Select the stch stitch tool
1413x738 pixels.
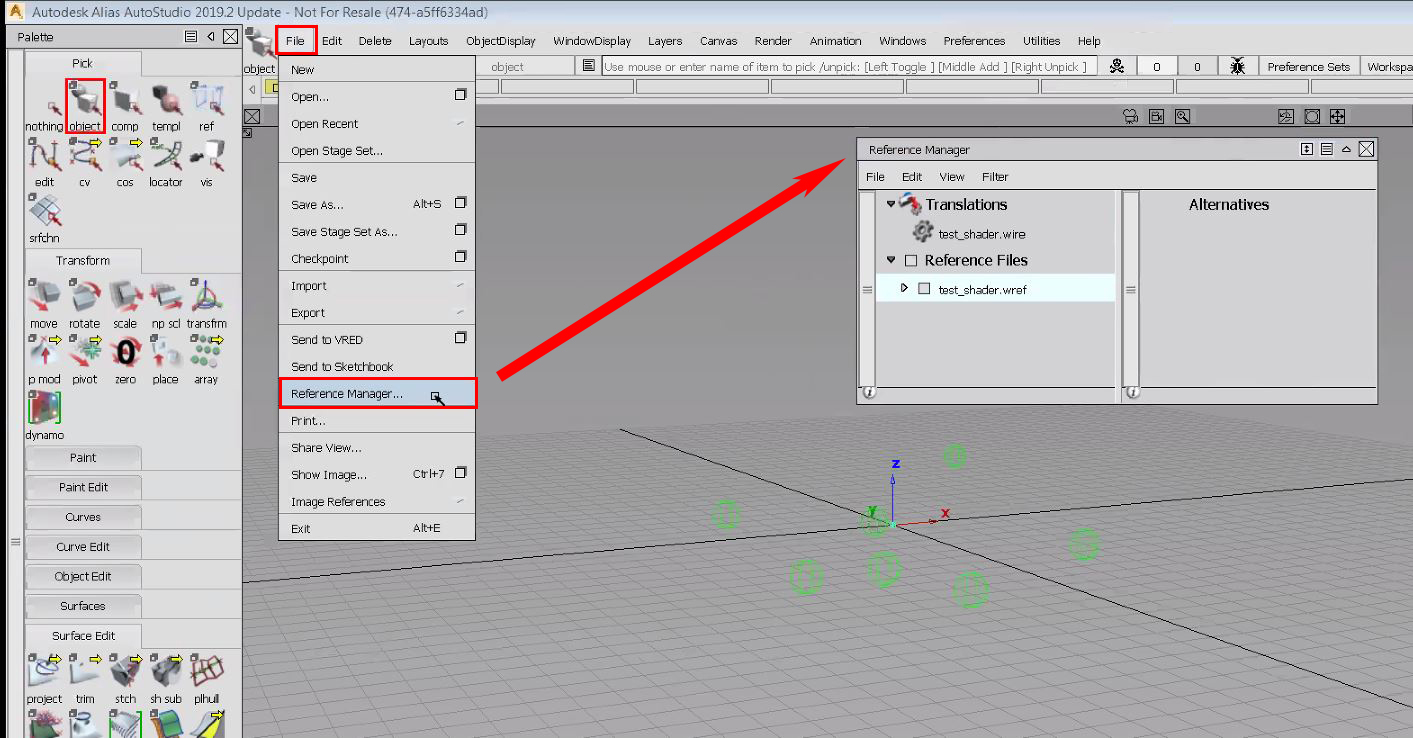click(x=125, y=679)
